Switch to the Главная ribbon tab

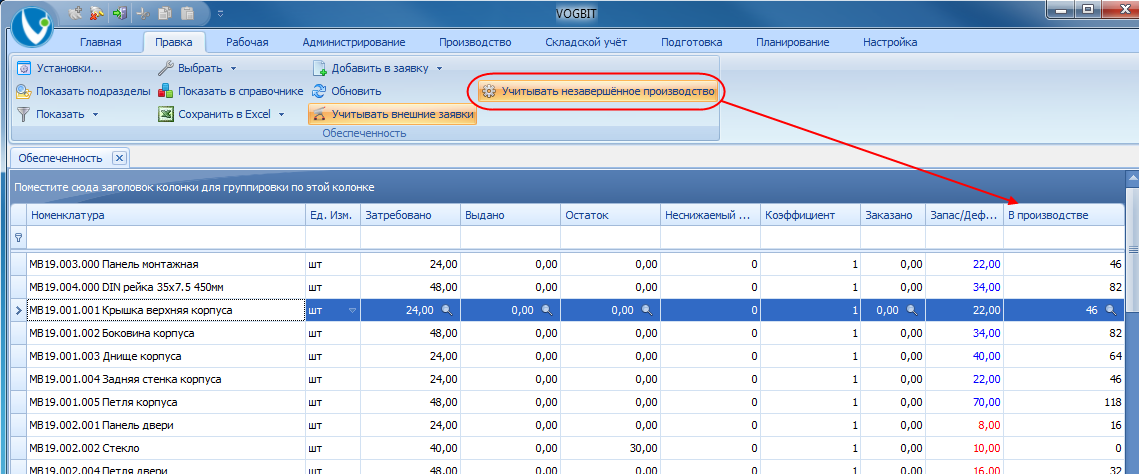[100, 42]
